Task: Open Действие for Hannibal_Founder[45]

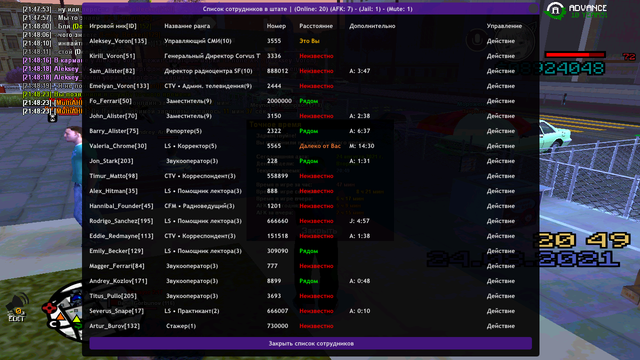Action: (x=500, y=206)
